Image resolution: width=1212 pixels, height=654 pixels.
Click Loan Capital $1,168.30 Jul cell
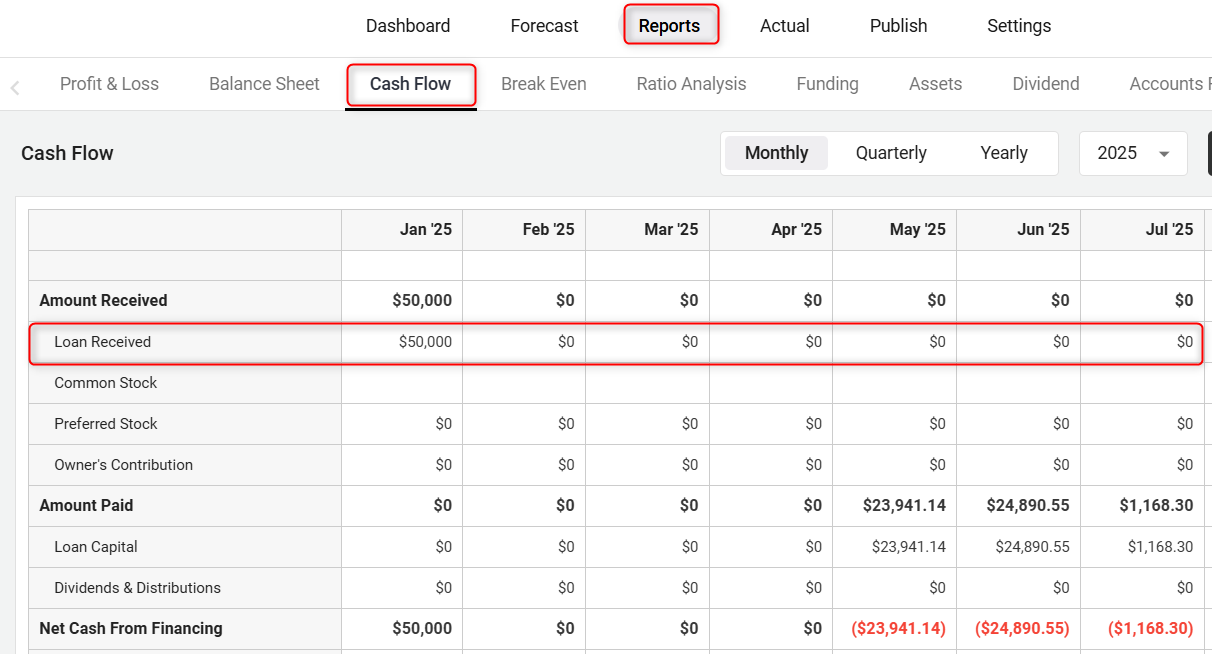(1143, 547)
